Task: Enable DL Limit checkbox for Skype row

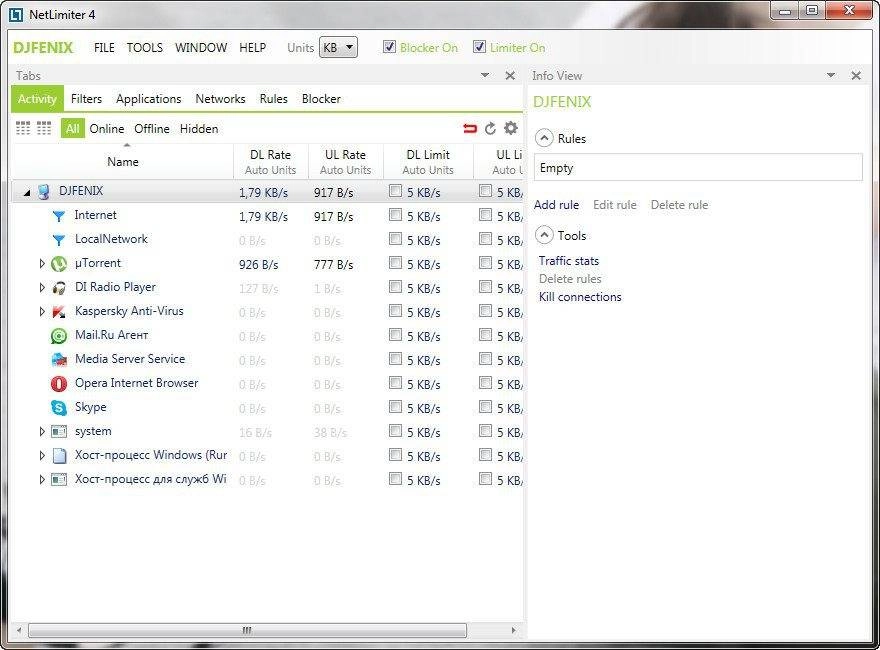Action: (x=396, y=407)
